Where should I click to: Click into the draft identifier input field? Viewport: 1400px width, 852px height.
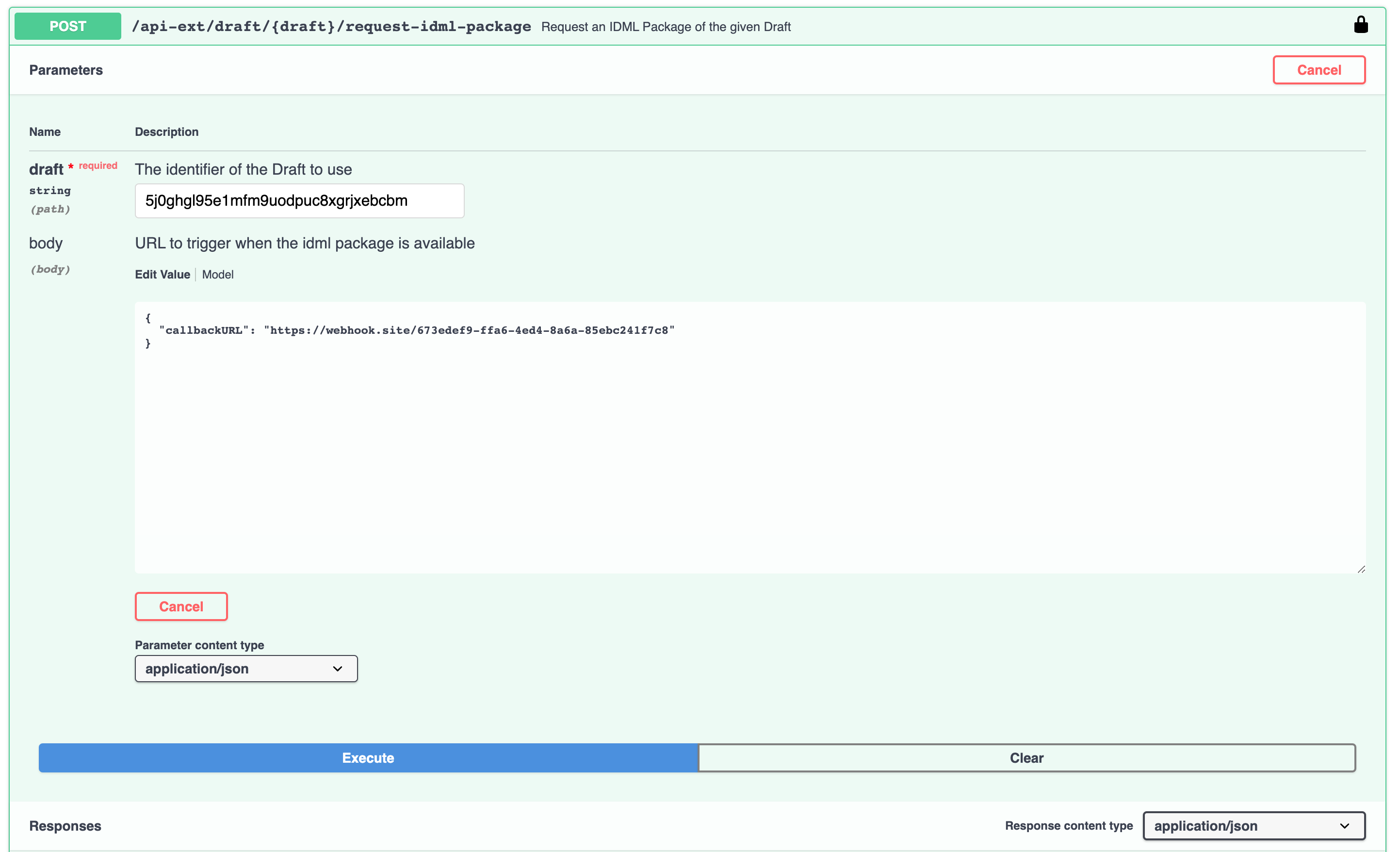tap(299, 201)
